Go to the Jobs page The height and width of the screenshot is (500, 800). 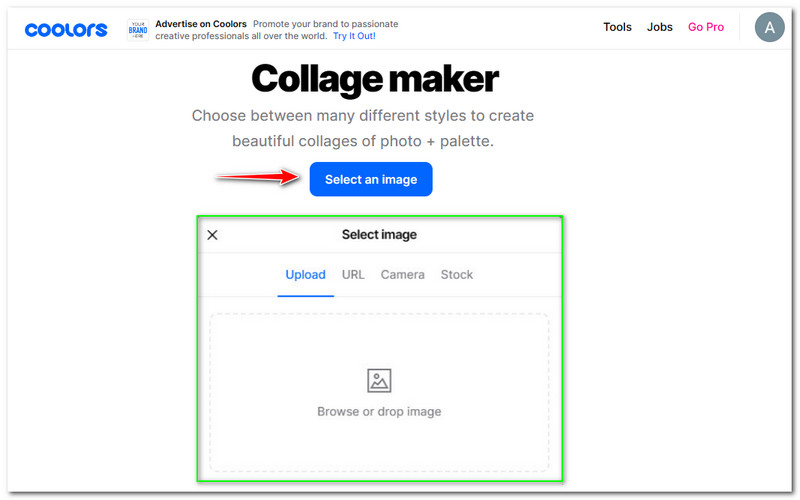point(660,27)
